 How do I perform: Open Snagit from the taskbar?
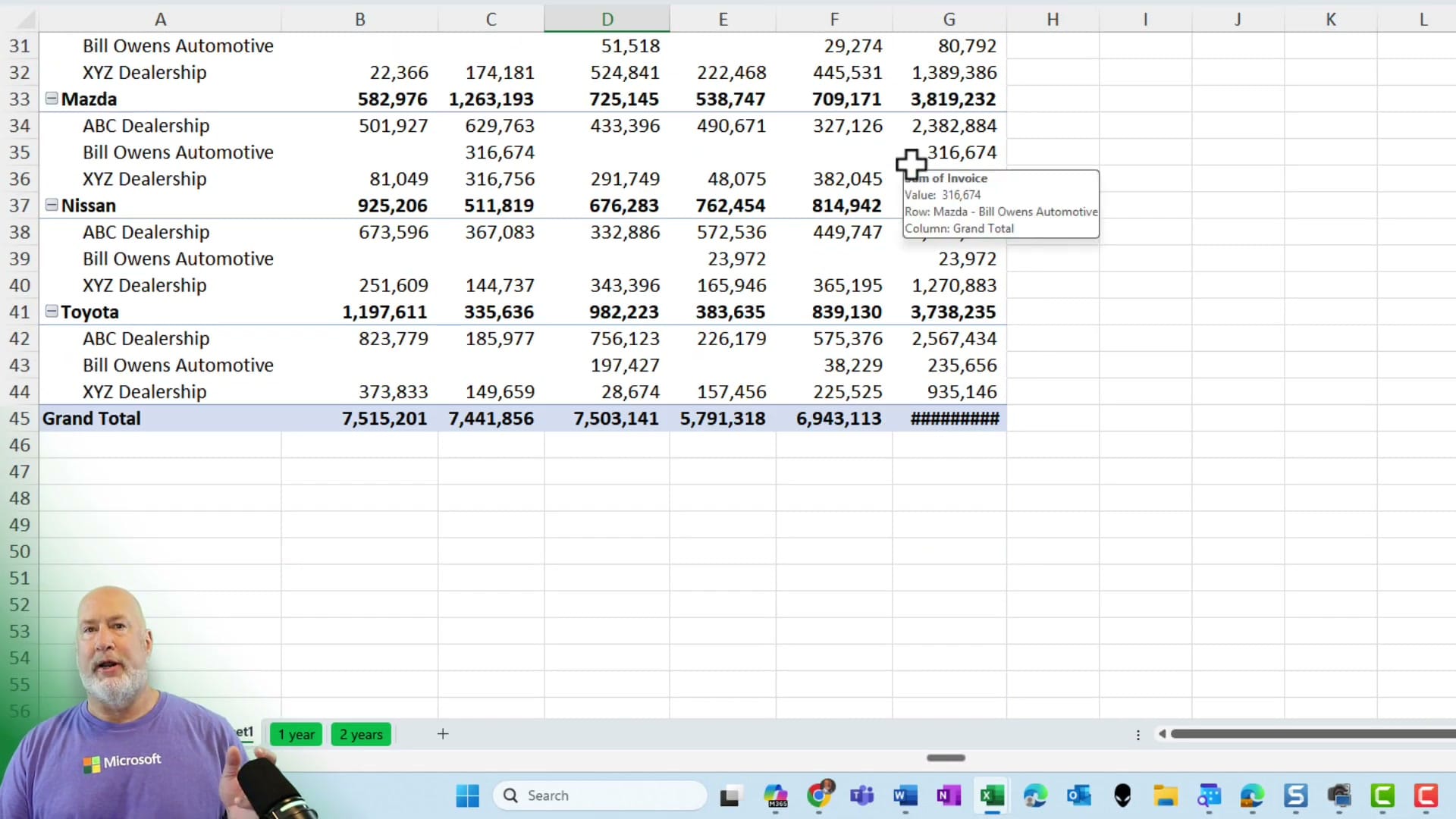(x=1296, y=796)
